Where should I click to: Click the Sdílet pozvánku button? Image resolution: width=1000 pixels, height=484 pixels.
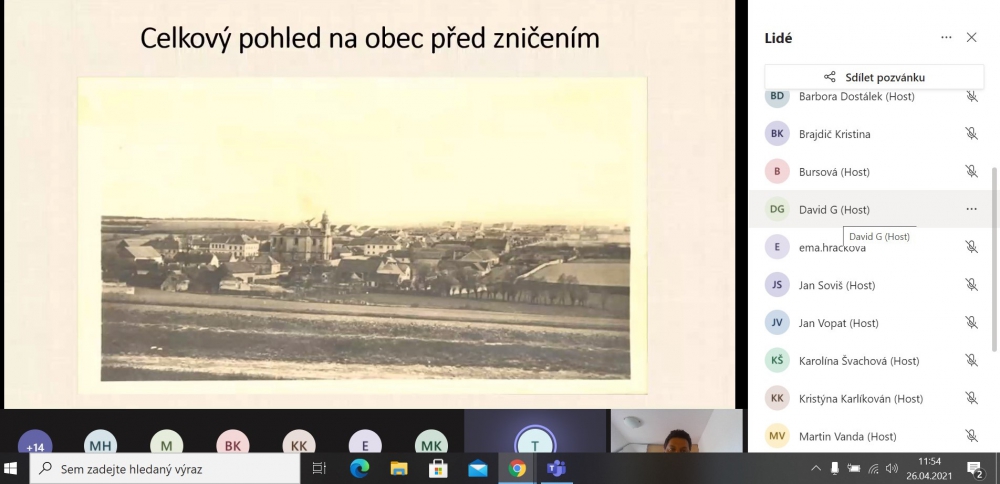pos(874,77)
